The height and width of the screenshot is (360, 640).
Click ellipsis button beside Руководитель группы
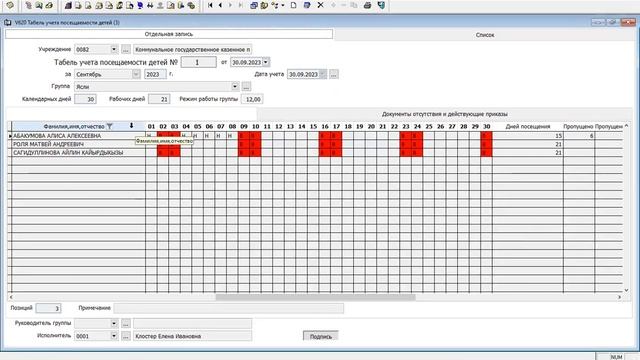[126, 323]
